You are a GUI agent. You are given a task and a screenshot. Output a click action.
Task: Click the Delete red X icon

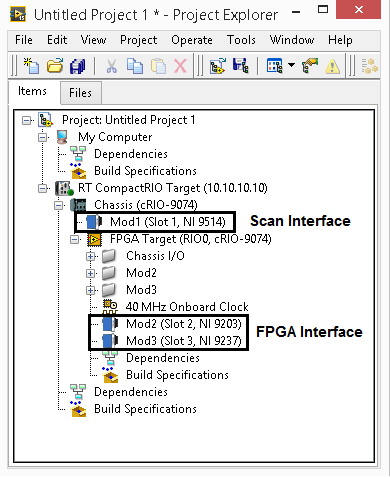180,65
